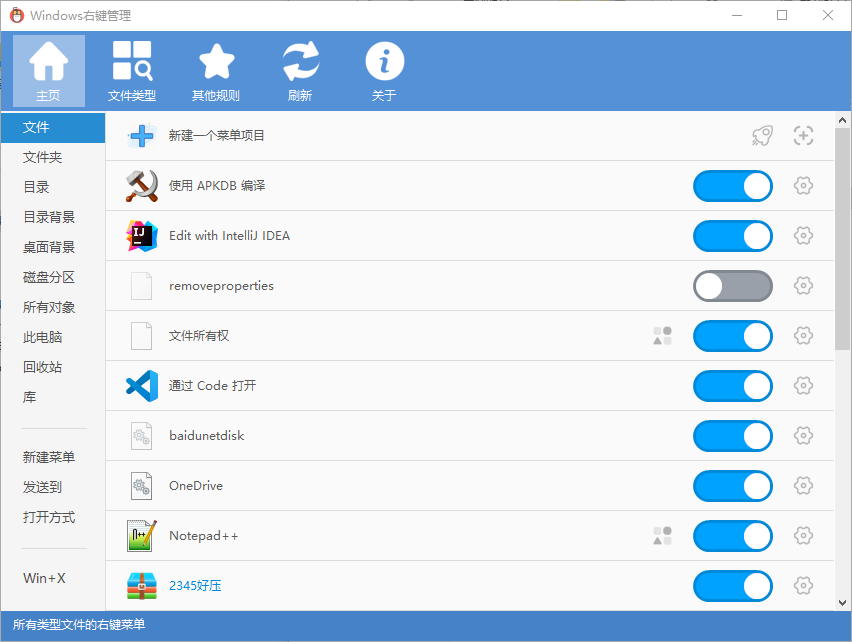Click the OneDrive file gear icon
Image resolution: width=852 pixels, height=642 pixels.
tap(141, 486)
